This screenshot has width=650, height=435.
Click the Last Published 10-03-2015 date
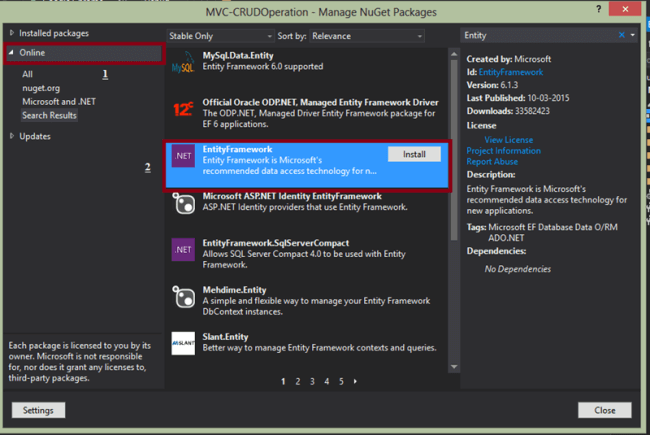pos(548,98)
